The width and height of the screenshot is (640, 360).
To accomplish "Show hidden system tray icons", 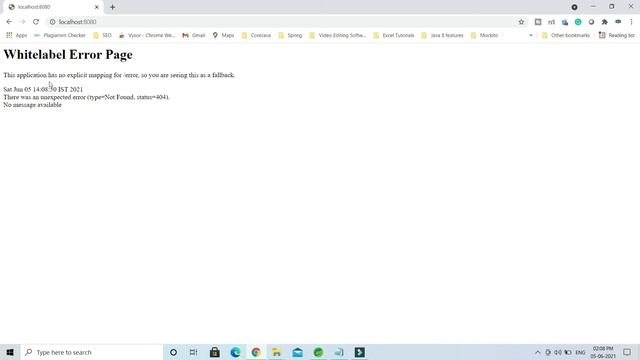I will coord(538,352).
